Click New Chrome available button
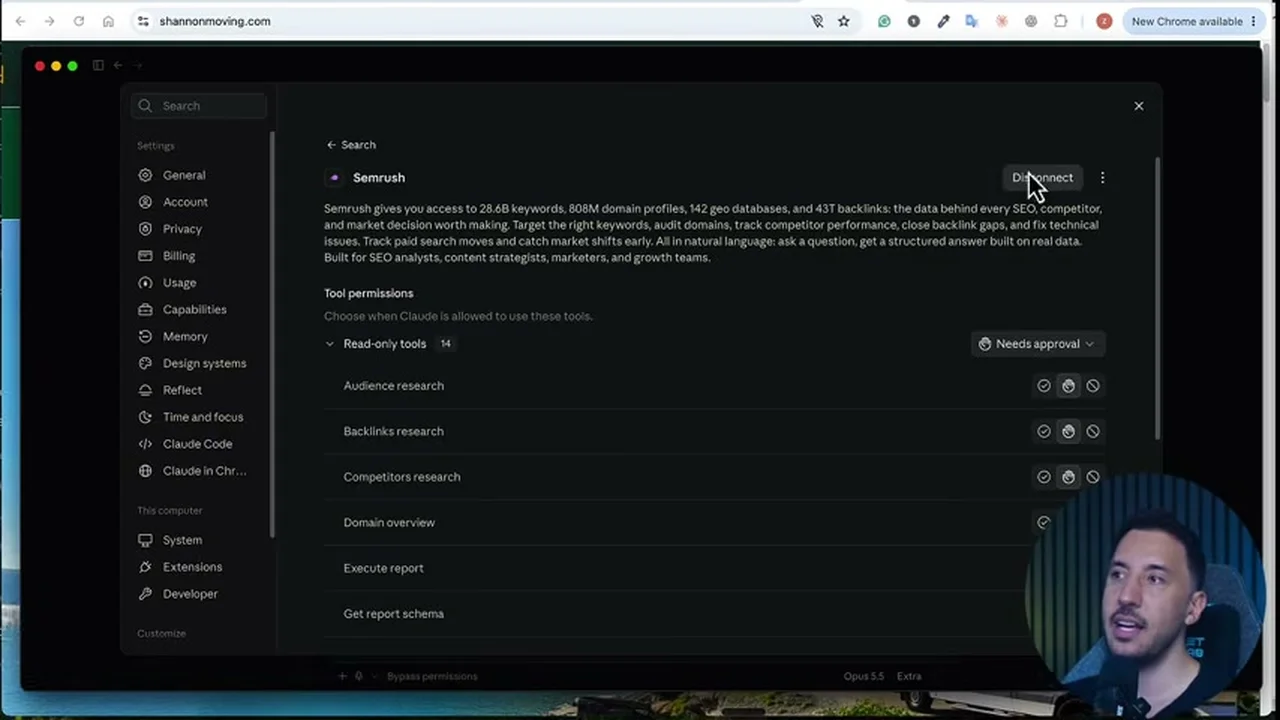 1194,21
